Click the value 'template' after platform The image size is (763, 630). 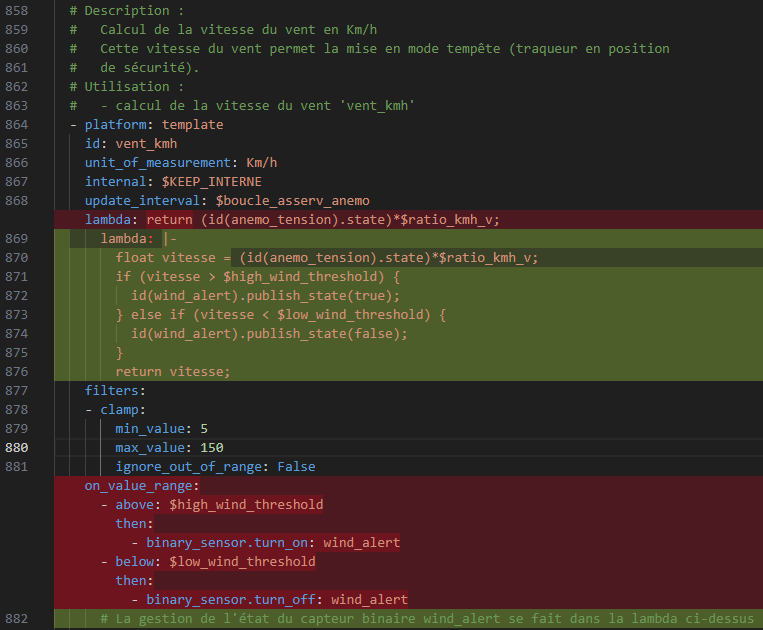(x=193, y=125)
